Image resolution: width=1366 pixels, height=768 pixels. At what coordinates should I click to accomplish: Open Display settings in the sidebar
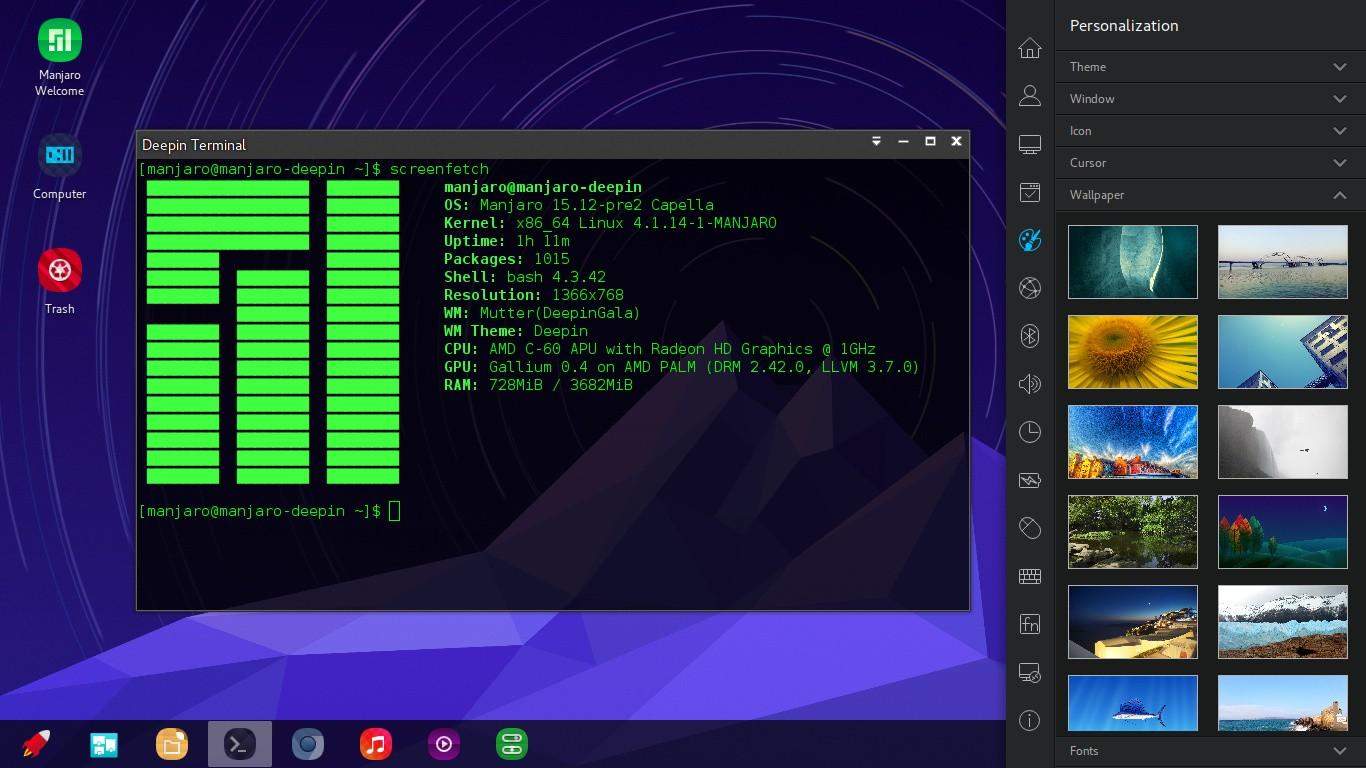pos(1029,144)
